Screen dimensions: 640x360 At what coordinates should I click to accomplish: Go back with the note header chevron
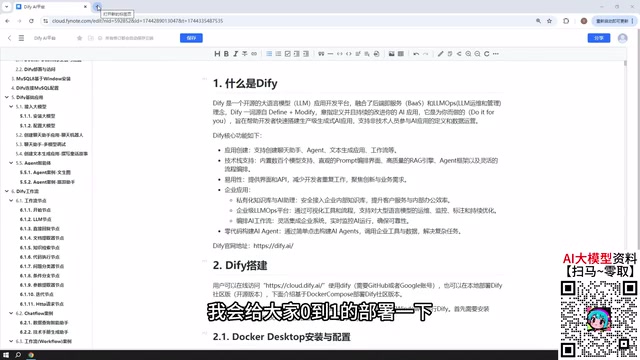tap(9, 38)
